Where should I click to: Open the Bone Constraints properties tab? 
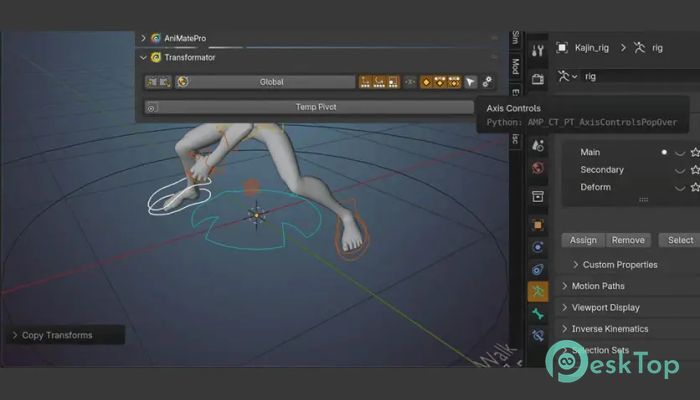(538, 336)
